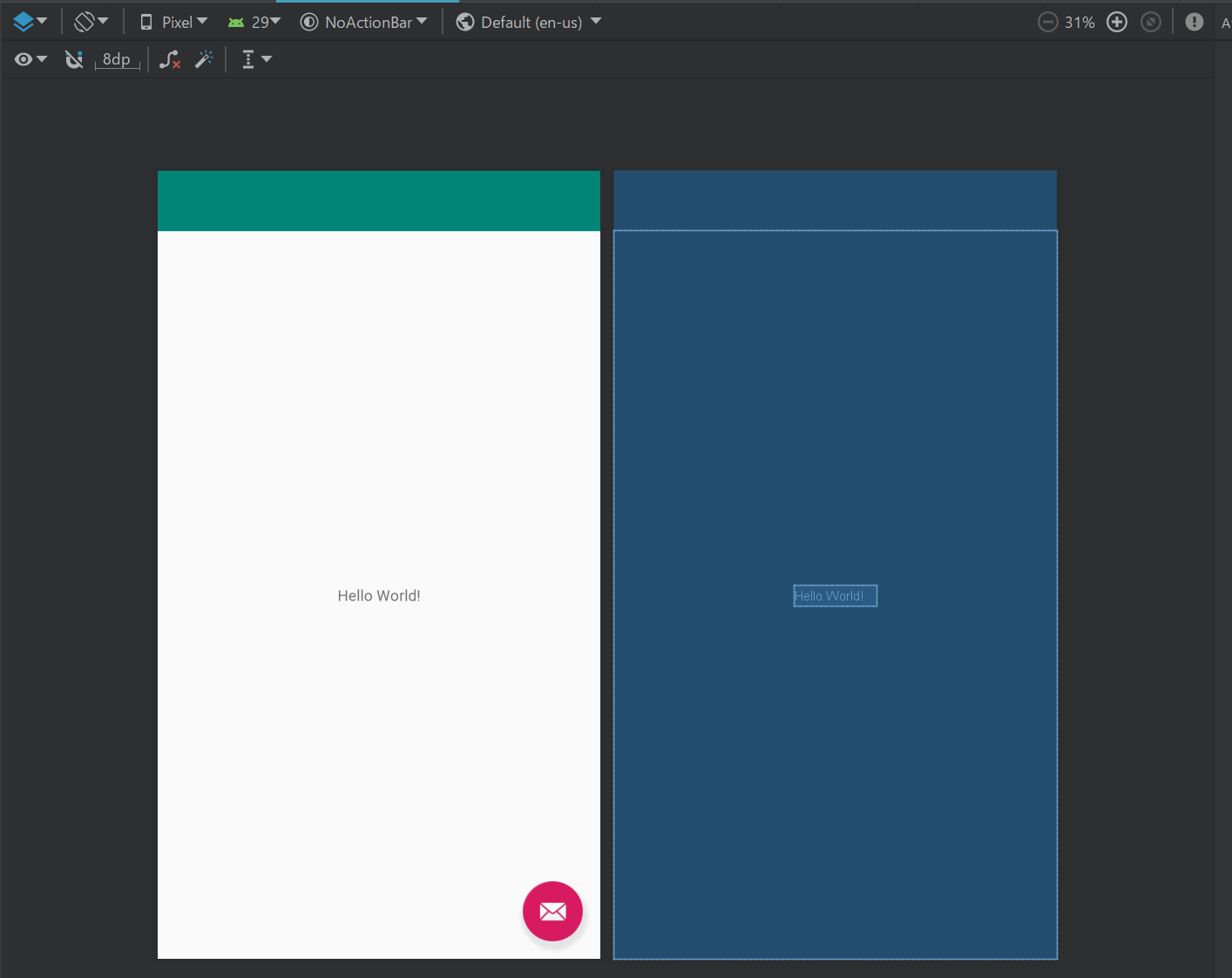1232x978 pixels.
Task: Zoom in on the layout preview
Action: (x=1117, y=22)
